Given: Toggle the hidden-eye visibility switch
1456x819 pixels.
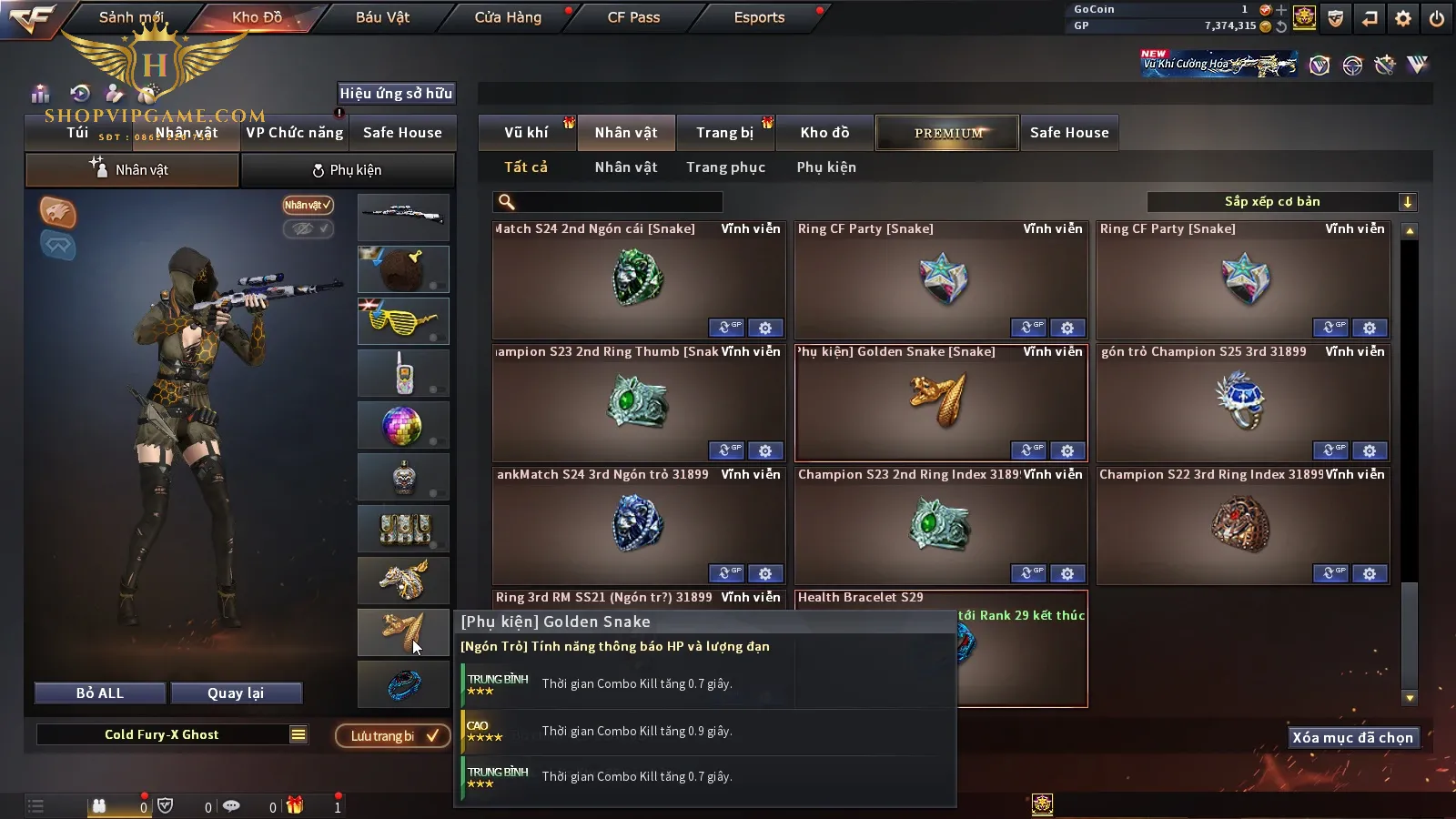Looking at the screenshot, I should [x=308, y=228].
